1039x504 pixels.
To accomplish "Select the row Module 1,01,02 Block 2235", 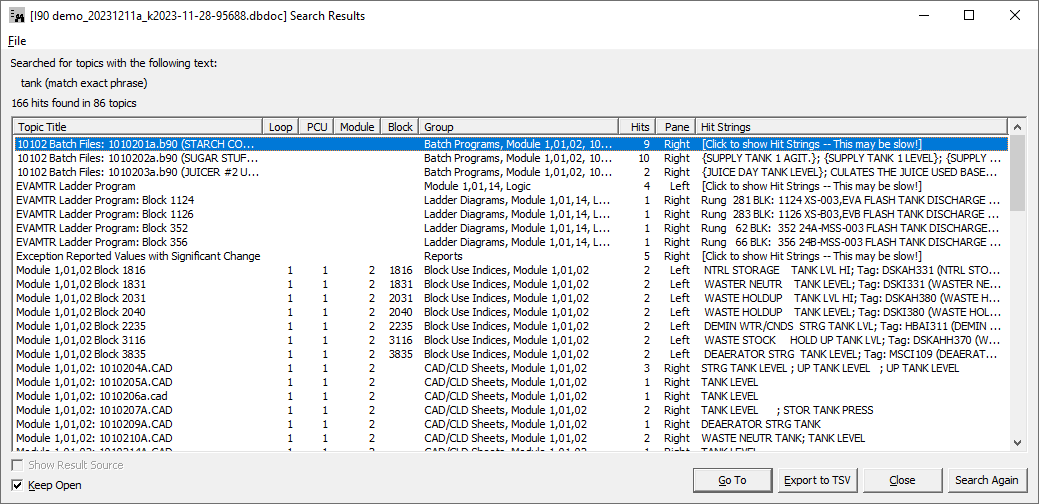I will click(511, 326).
